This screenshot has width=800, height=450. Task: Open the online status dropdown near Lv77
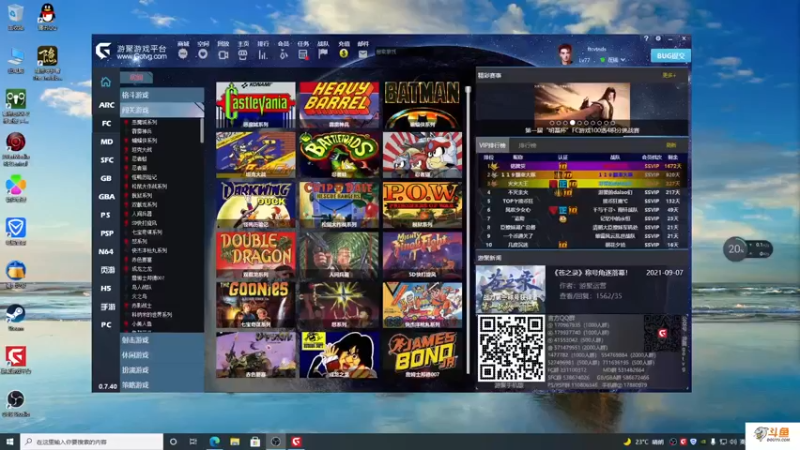pos(614,60)
